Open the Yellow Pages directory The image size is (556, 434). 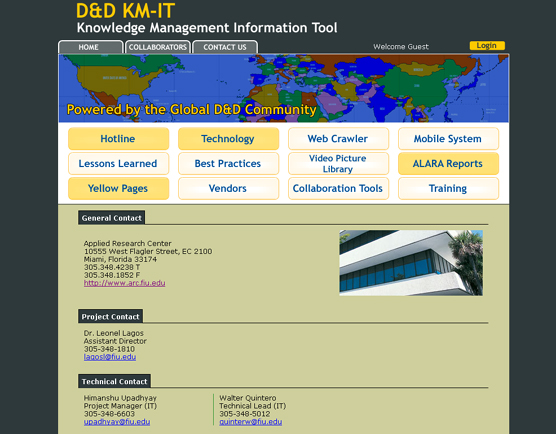pyautogui.click(x=118, y=188)
